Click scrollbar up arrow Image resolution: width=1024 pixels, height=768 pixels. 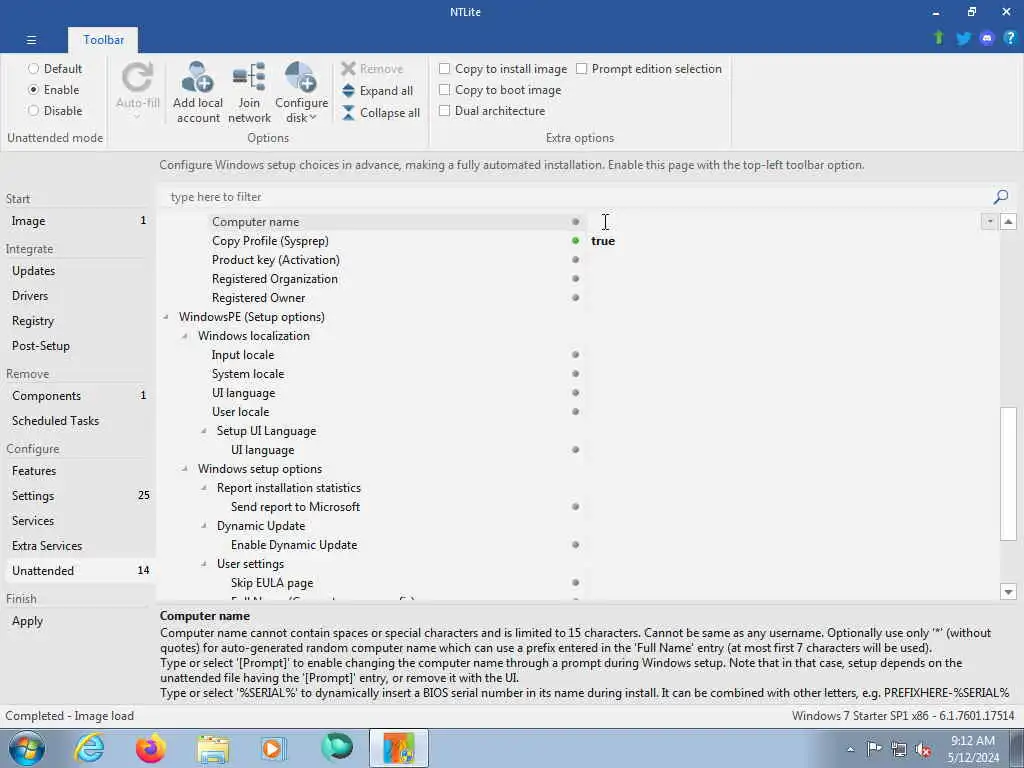pyautogui.click(x=1008, y=221)
